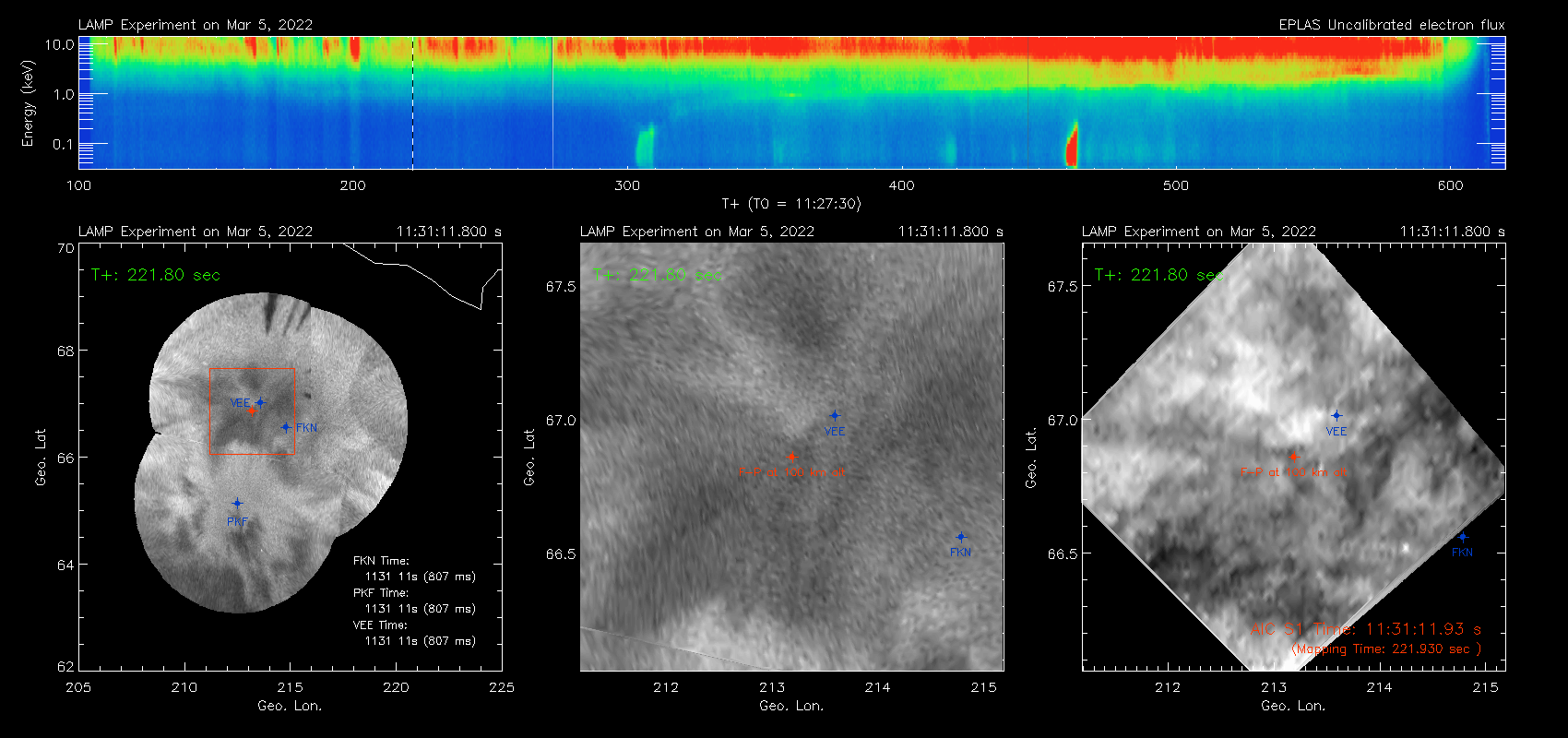
Task: Click the blue FKN star marker in the right map
Action: pyautogui.click(x=1462, y=537)
